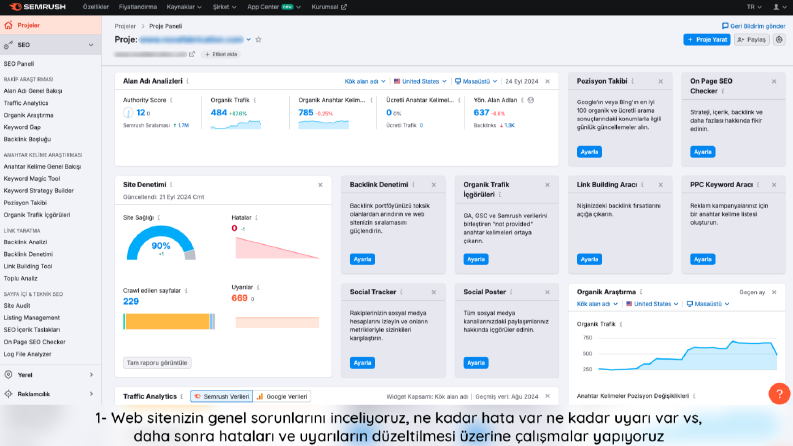Close the On Page SEO Checker widget
Screen dimensions: 793x446
[774, 81]
